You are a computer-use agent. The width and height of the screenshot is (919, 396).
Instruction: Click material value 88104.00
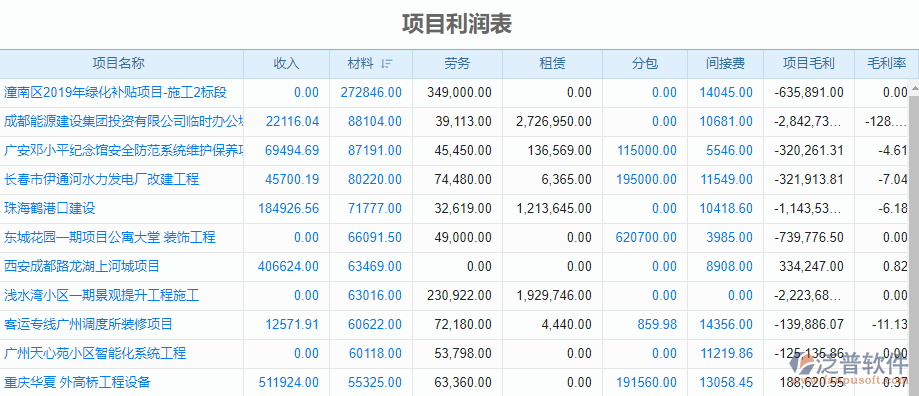click(x=375, y=121)
